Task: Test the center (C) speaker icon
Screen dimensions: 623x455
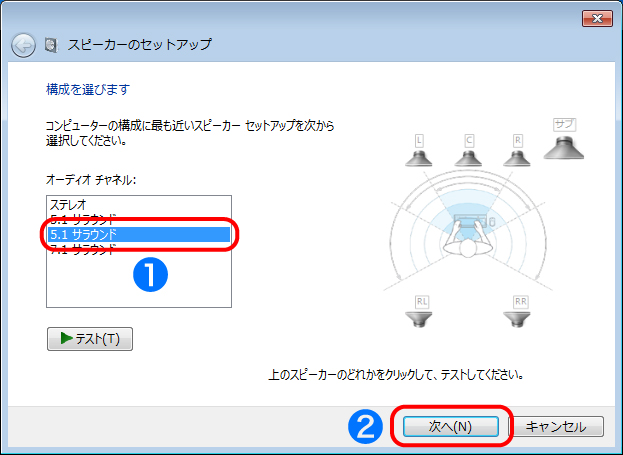Action: 468,153
